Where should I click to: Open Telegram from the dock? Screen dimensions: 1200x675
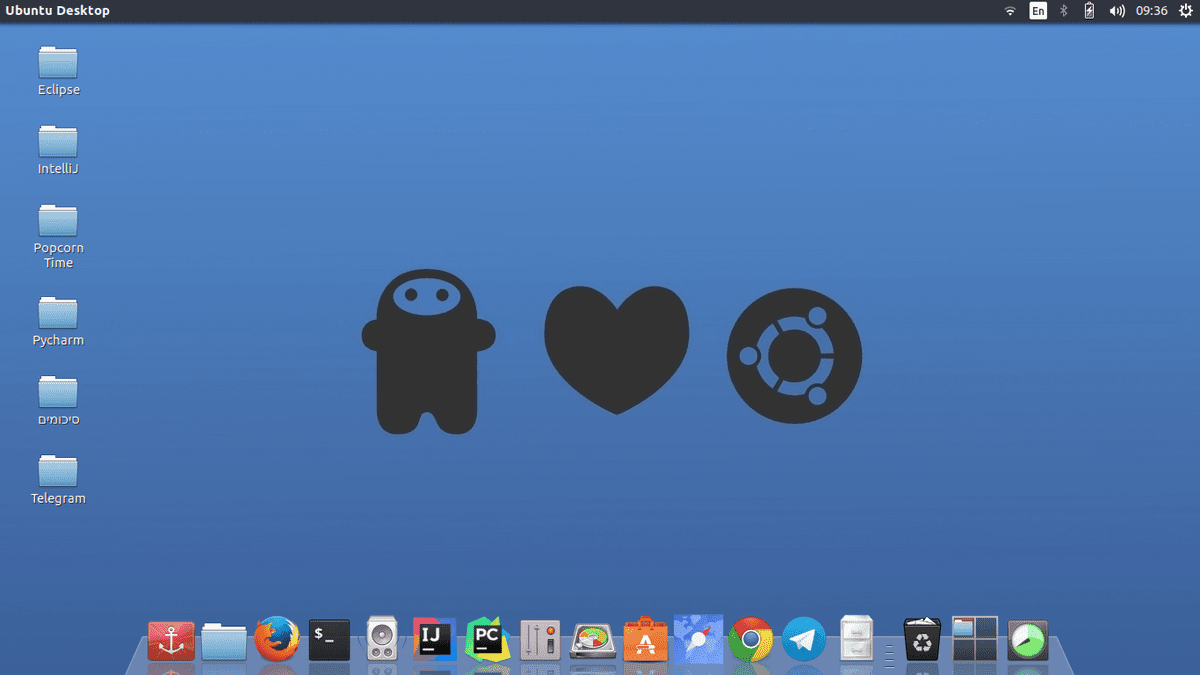[x=803, y=640]
